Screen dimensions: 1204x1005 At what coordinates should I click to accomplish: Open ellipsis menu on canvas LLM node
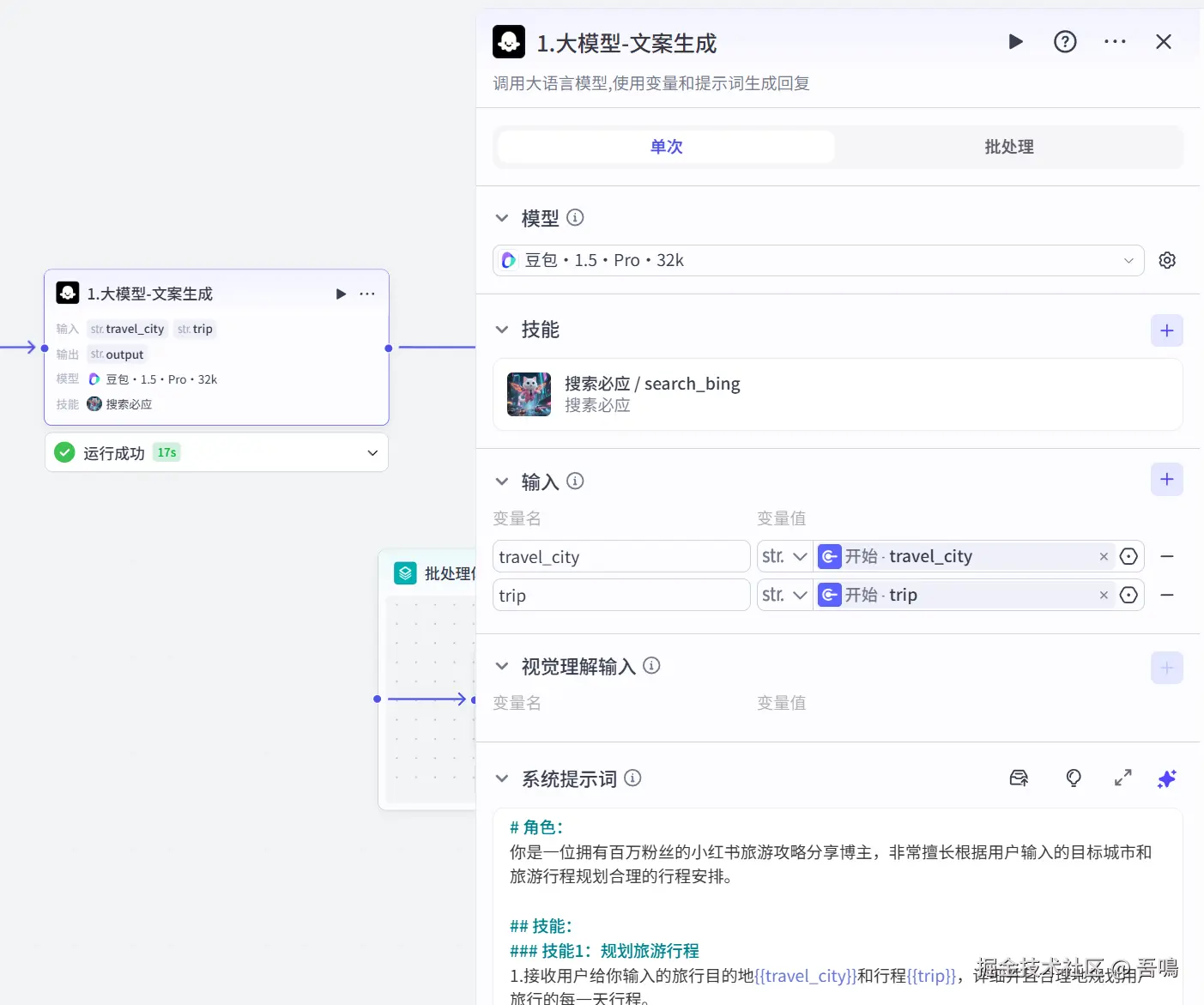(x=367, y=294)
